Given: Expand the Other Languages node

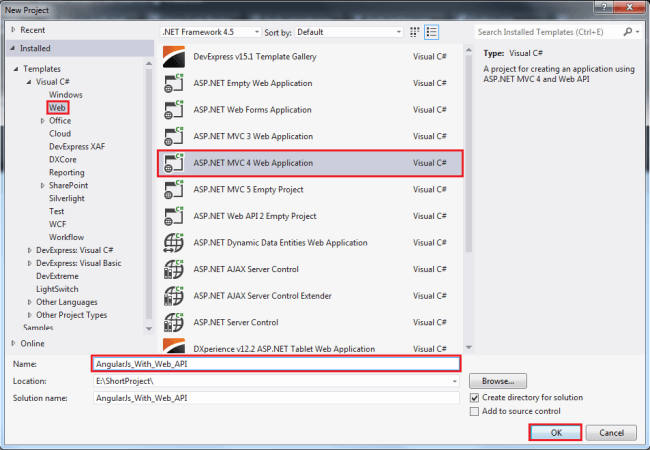Looking at the screenshot, I should 29,302.
